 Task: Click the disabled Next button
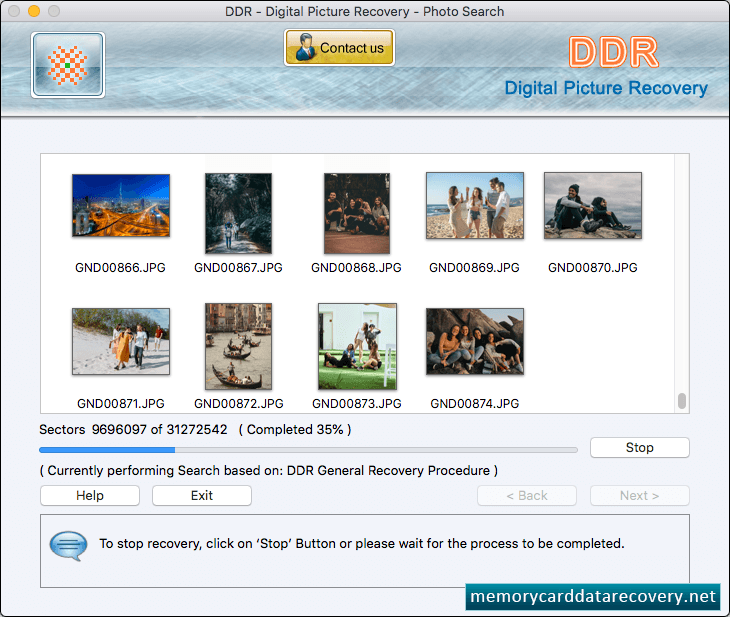point(640,495)
